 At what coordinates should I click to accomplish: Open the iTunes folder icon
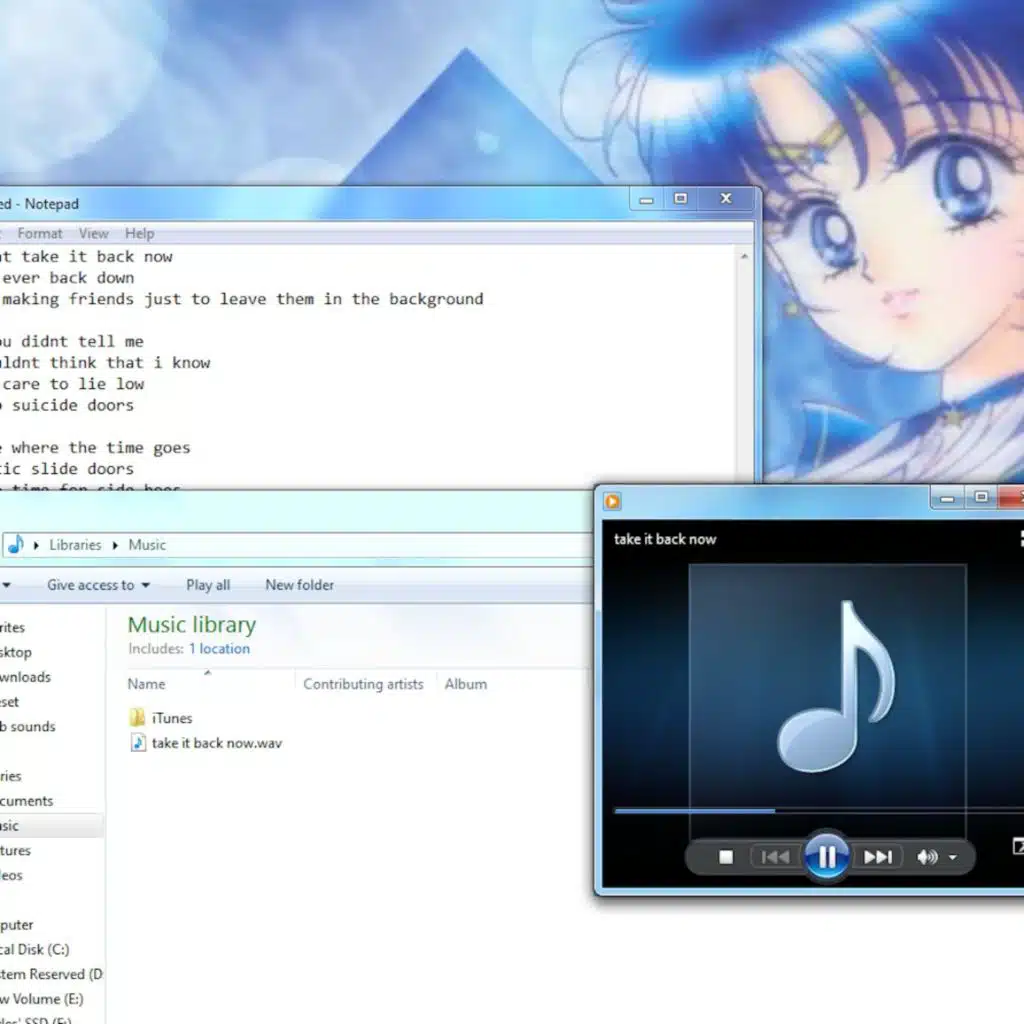138,718
